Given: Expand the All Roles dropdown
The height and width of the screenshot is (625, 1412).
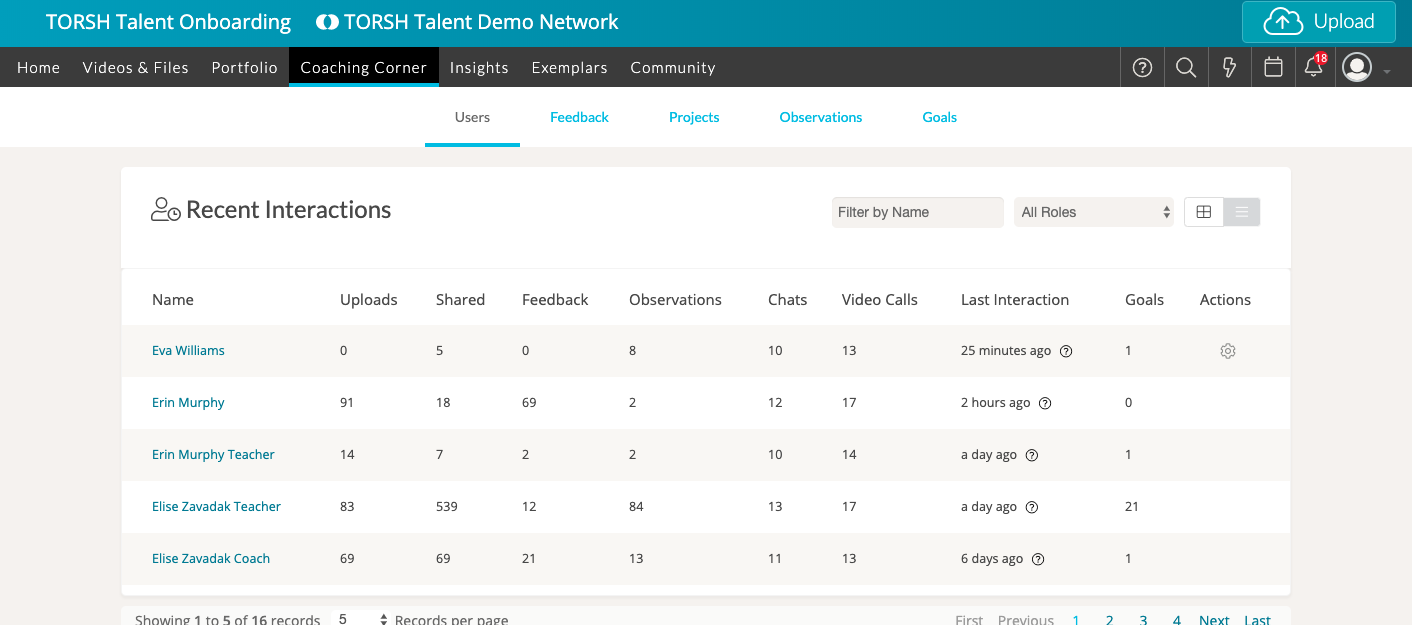Looking at the screenshot, I should click(1094, 212).
